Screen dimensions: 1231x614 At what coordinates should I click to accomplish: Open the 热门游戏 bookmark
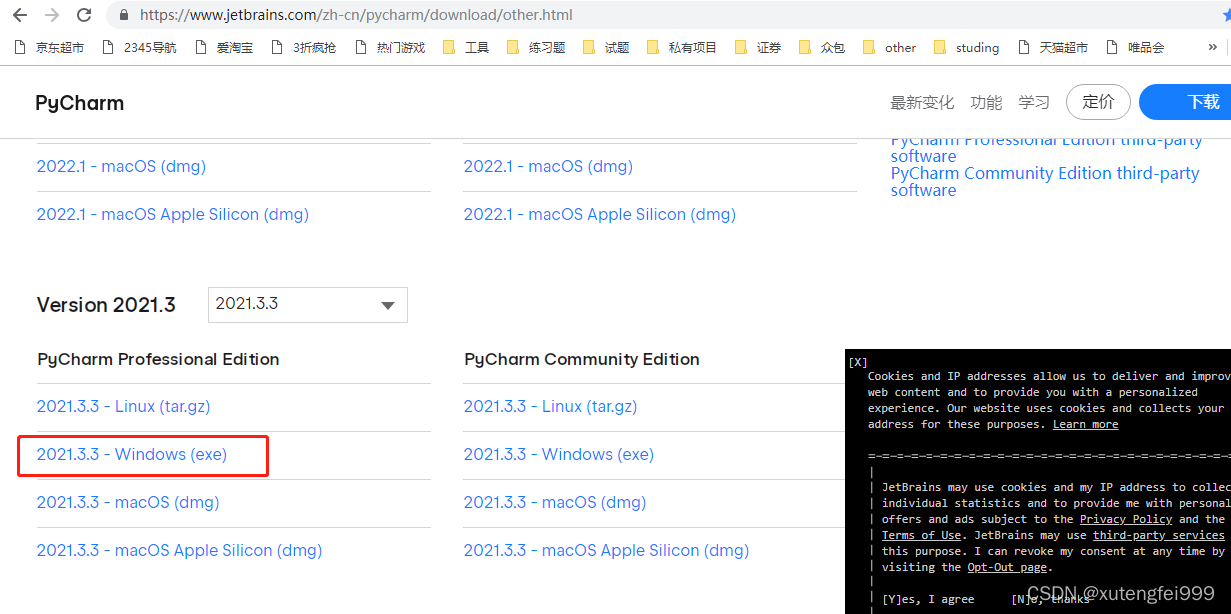point(389,47)
